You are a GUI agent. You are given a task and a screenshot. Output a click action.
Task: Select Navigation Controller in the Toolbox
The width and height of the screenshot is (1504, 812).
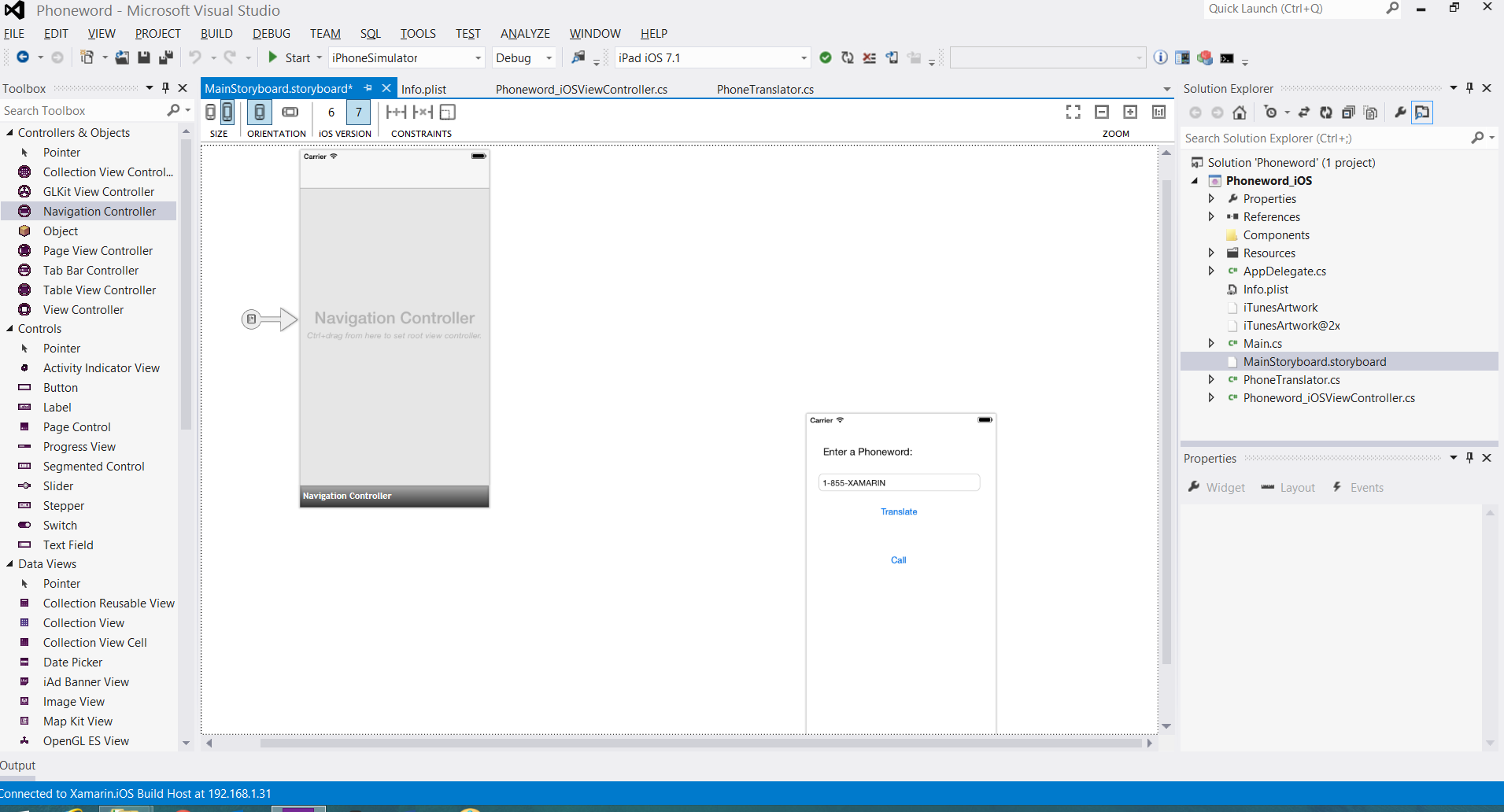pos(99,212)
